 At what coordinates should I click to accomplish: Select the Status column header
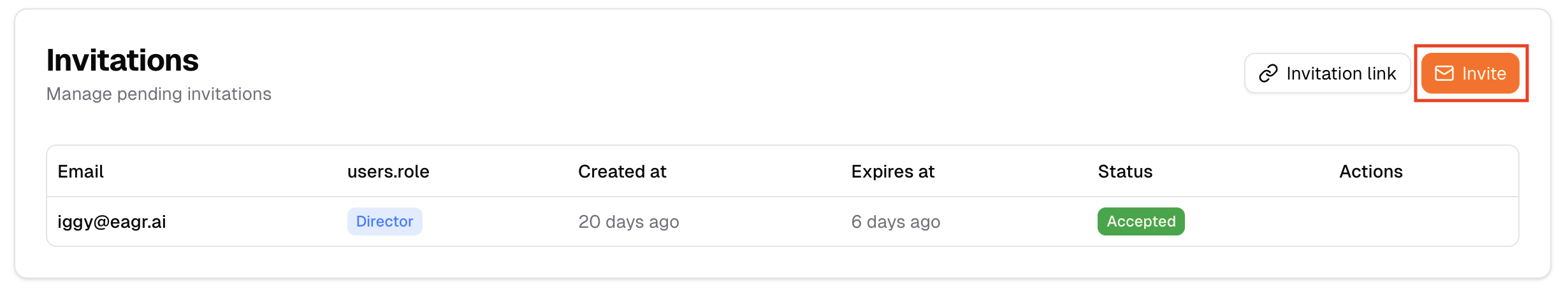[x=1125, y=172]
